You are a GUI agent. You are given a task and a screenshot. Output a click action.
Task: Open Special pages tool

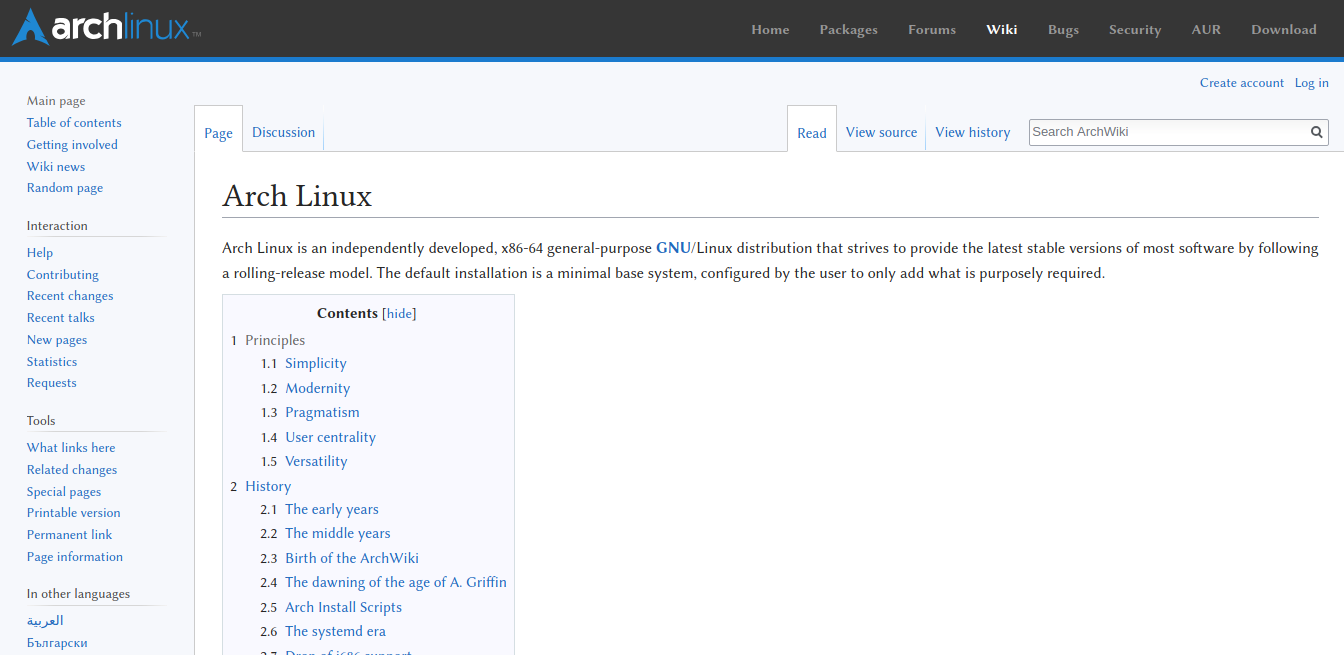coord(64,492)
